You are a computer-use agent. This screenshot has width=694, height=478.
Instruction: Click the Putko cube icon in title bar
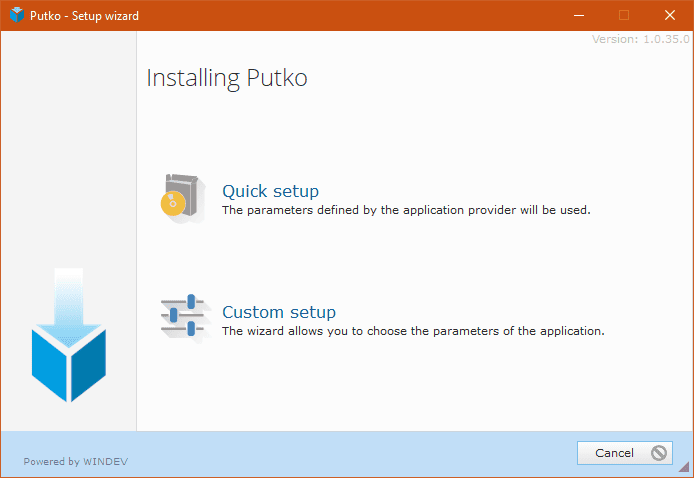[17, 15]
